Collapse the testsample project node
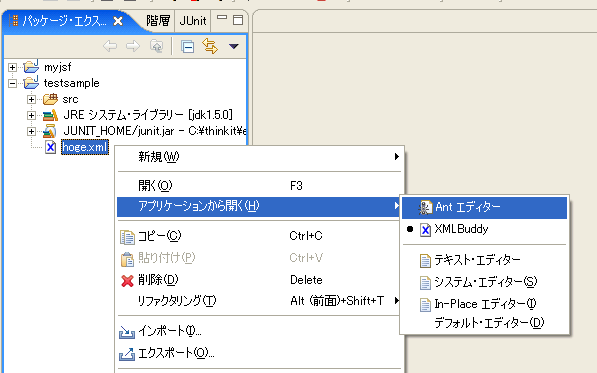The image size is (597, 373). (x=12, y=83)
